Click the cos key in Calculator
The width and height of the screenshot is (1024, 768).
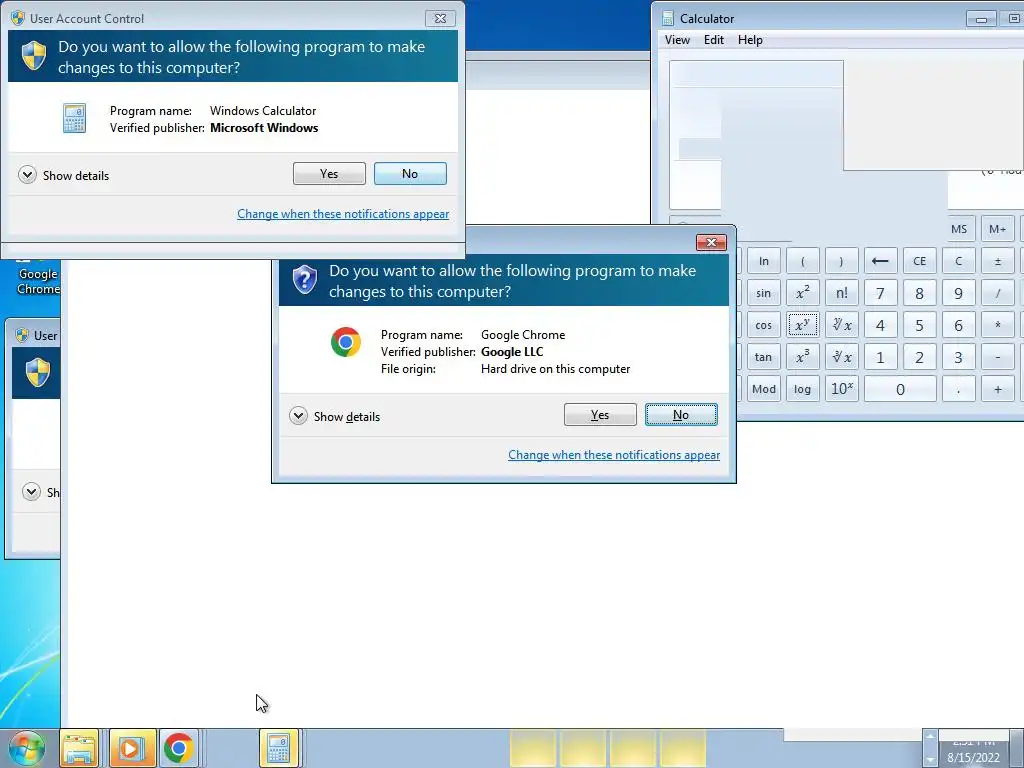[x=763, y=325]
